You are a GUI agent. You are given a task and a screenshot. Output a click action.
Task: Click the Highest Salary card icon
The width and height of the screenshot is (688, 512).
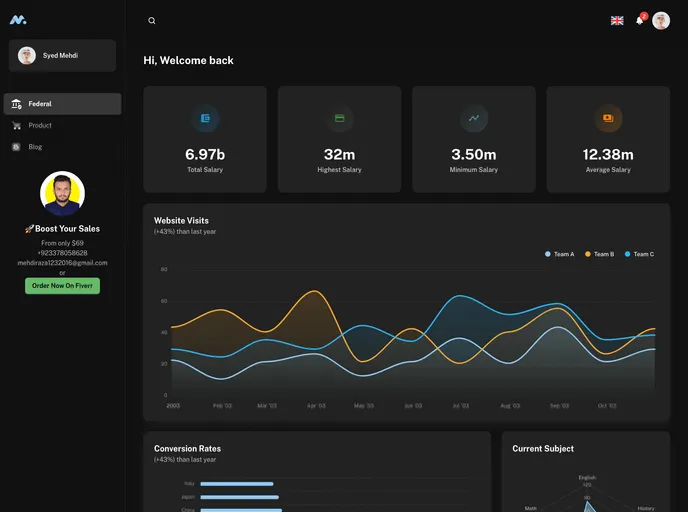point(339,118)
